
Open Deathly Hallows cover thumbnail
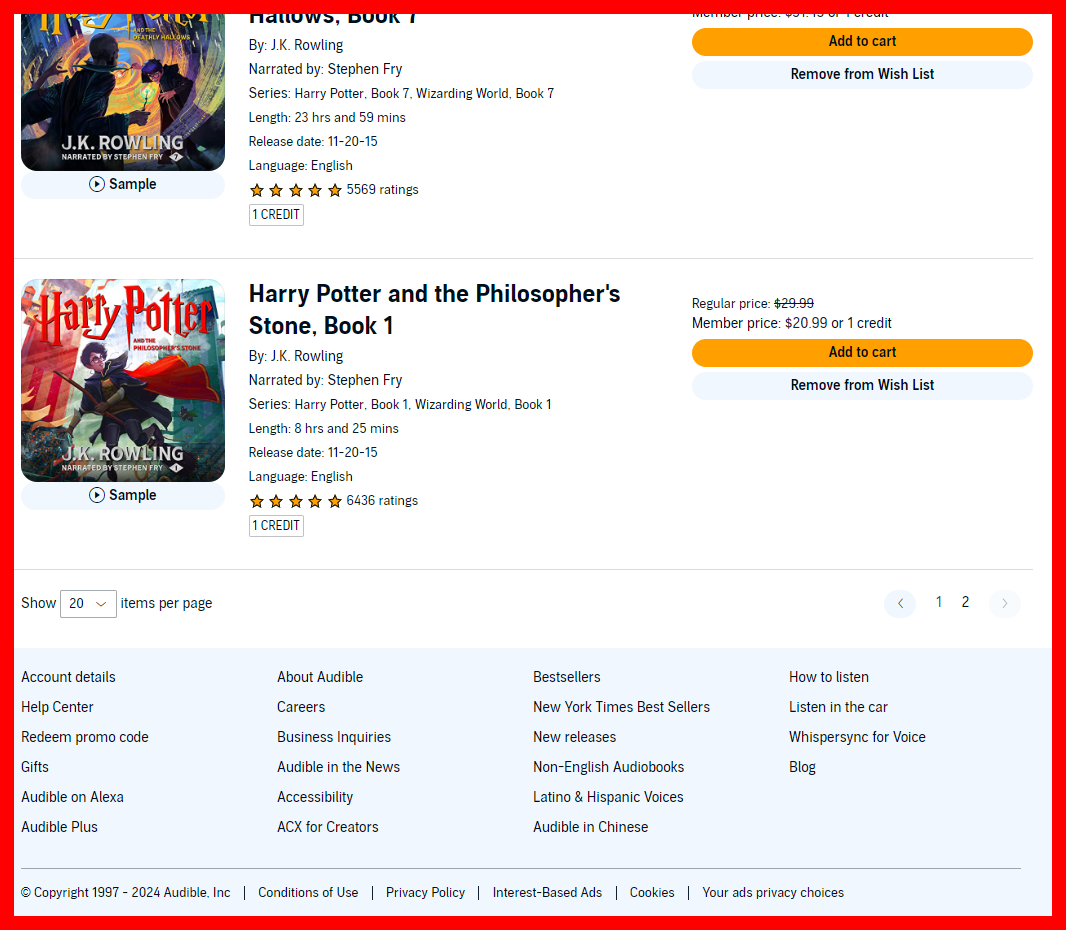[123, 92]
